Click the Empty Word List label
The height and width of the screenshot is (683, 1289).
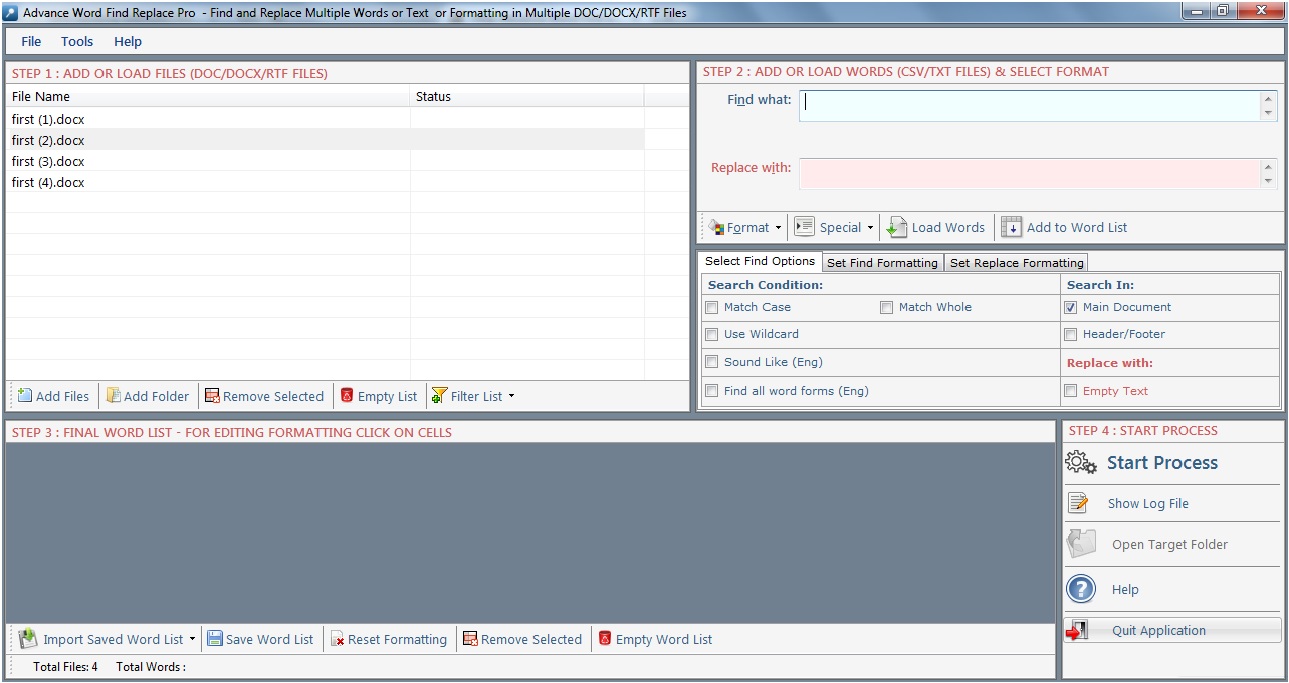664,640
